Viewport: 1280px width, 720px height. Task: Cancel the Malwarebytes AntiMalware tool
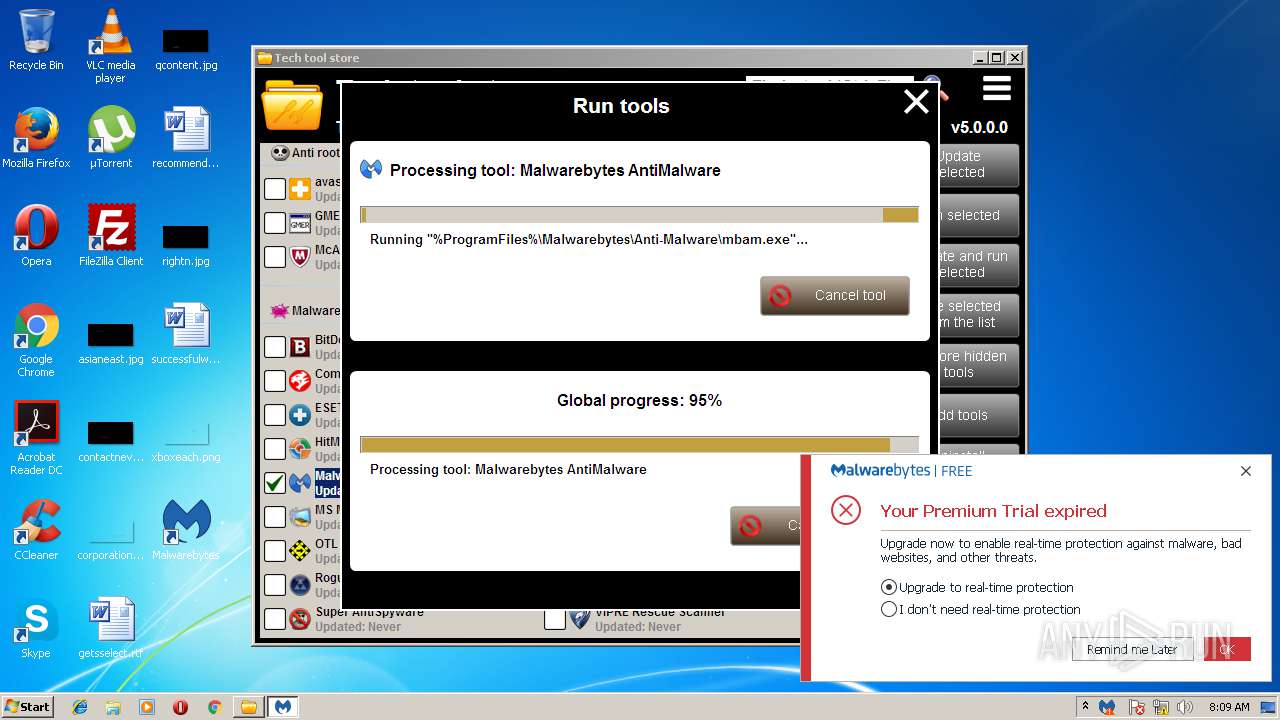pos(835,296)
